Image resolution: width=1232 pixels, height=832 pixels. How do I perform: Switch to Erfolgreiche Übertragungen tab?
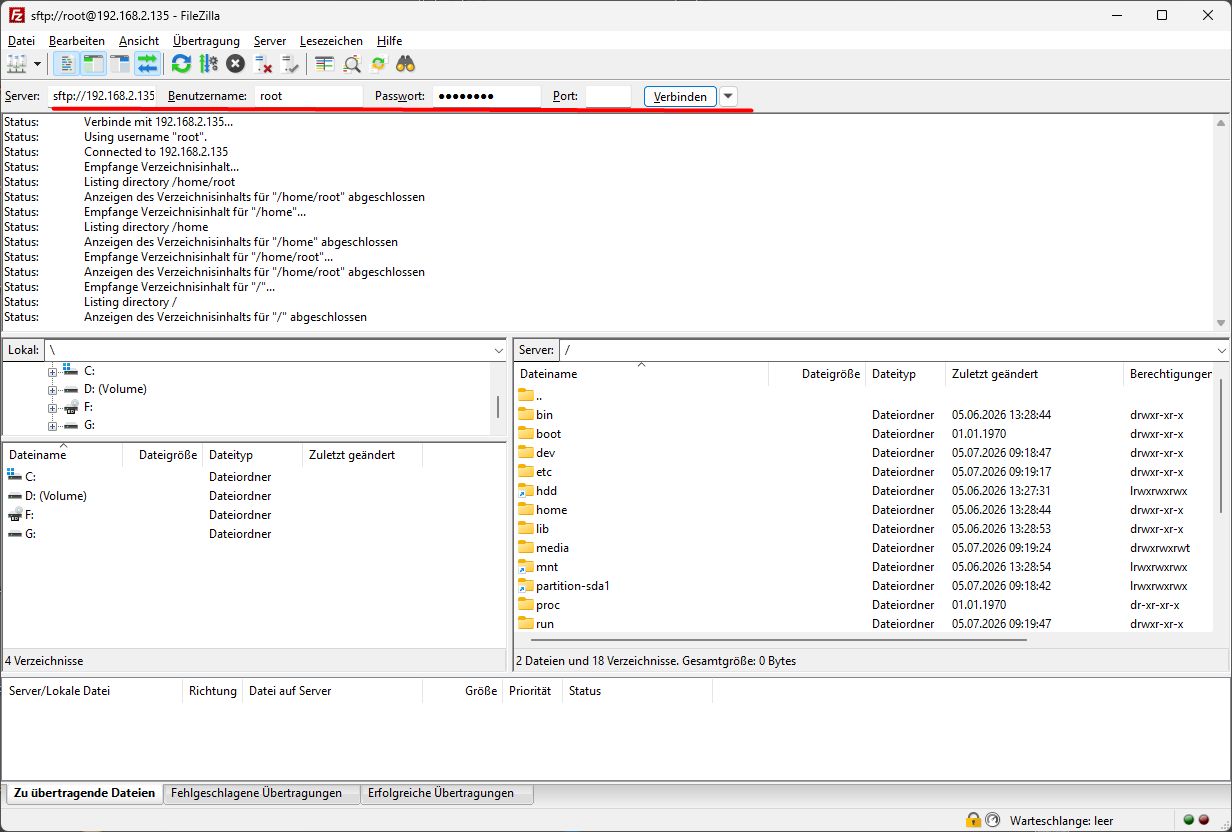click(x=446, y=793)
